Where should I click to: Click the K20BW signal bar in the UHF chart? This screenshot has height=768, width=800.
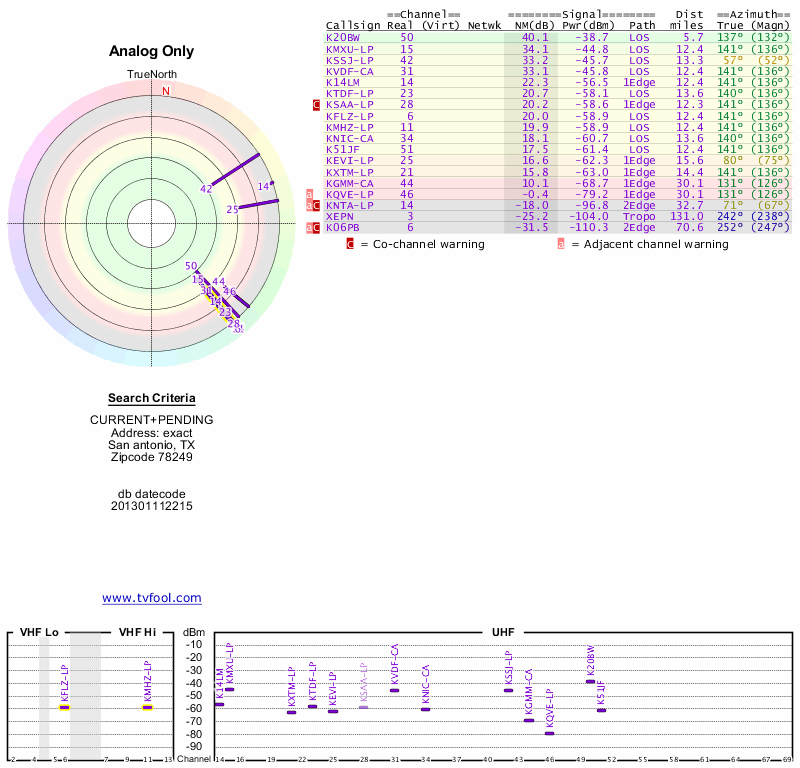(590, 681)
